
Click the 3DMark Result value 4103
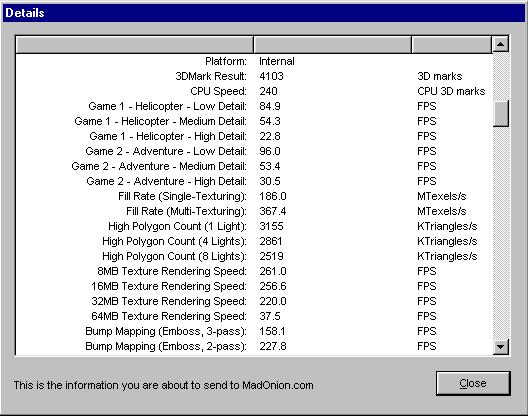(x=271, y=76)
